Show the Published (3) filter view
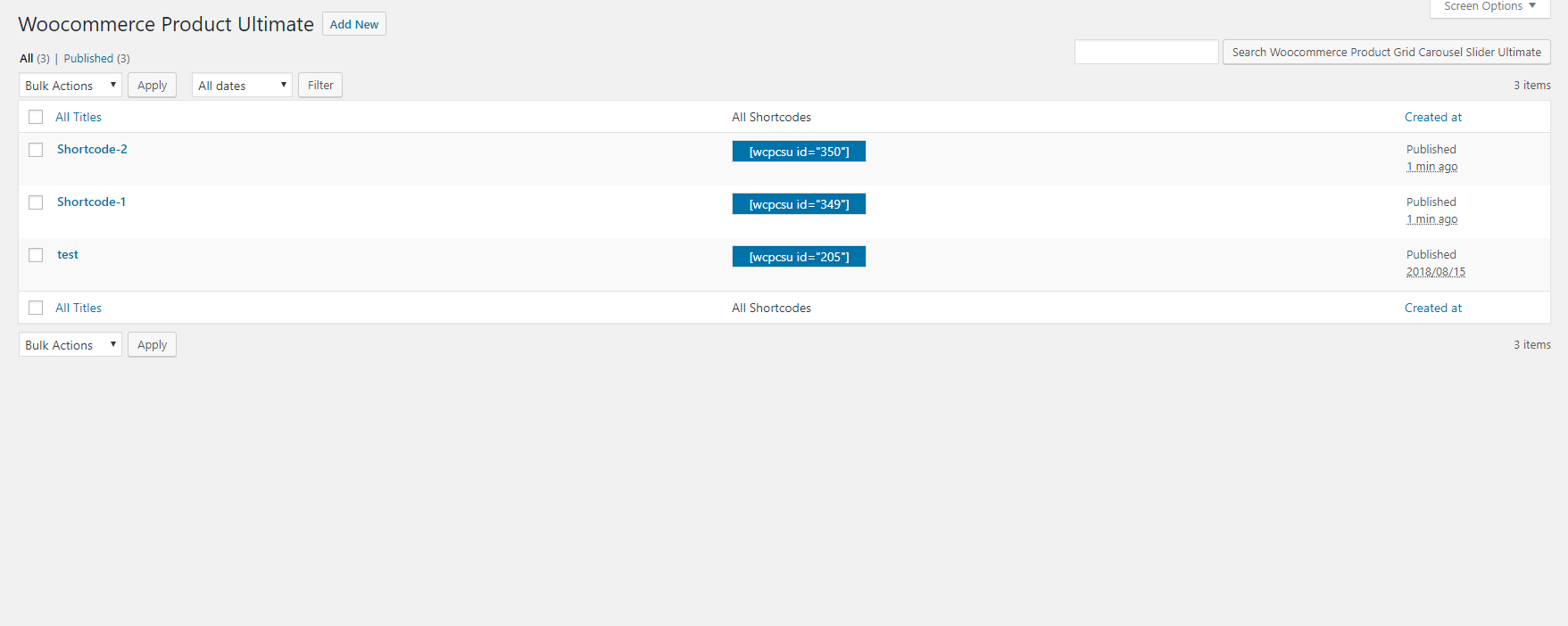Viewport: 1568px width, 626px height. point(97,58)
